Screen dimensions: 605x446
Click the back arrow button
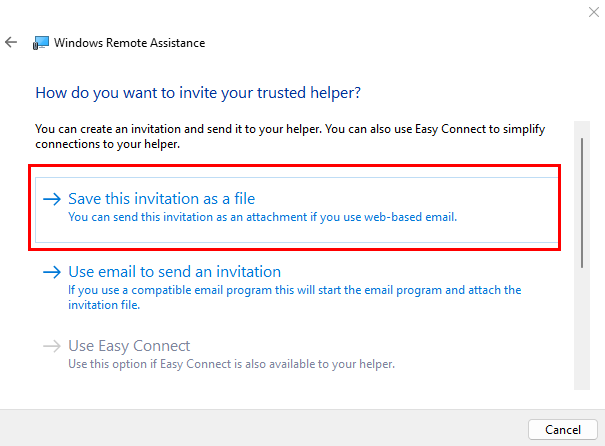[x=11, y=43]
